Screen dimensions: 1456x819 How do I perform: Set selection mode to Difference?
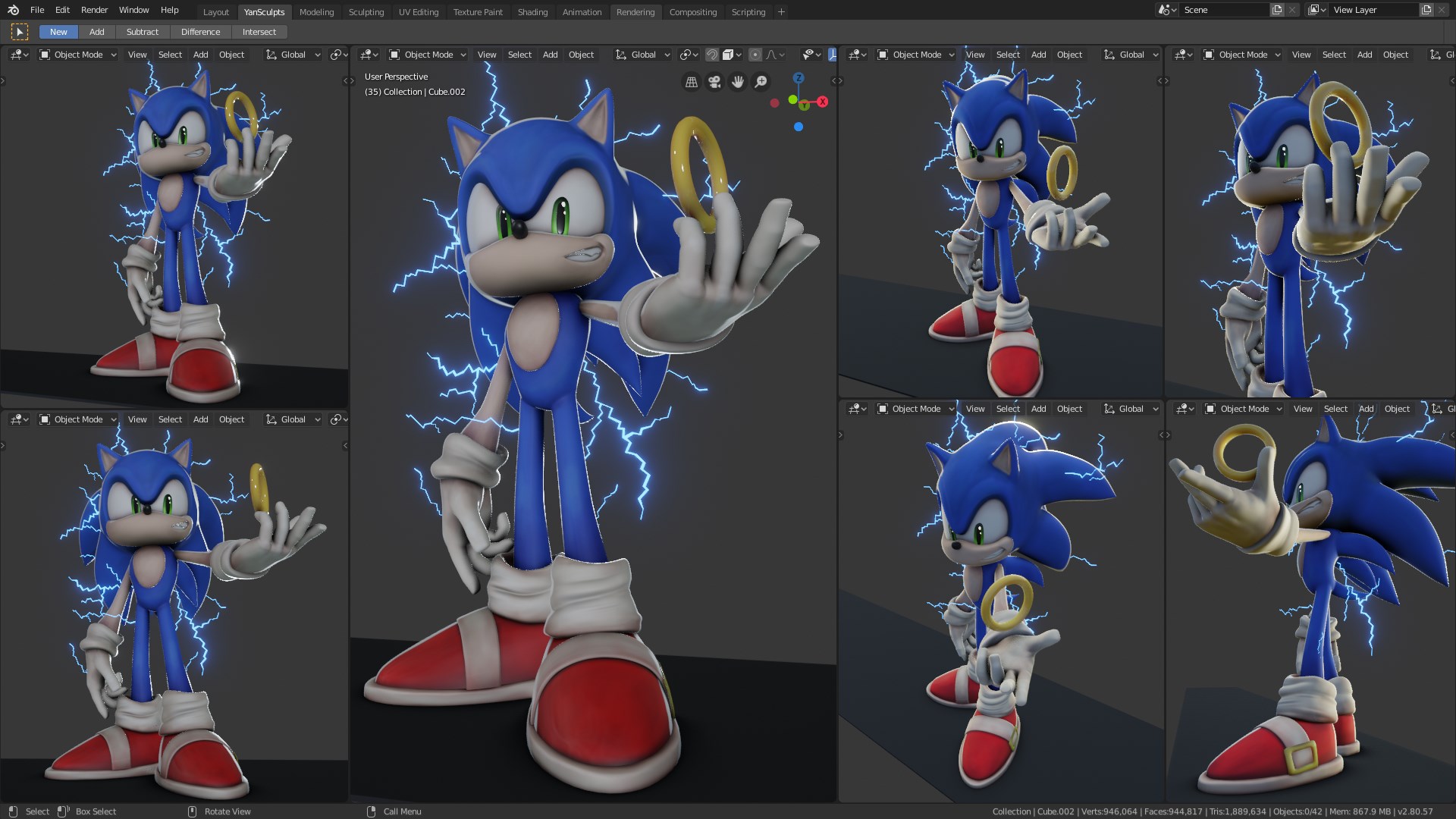(x=201, y=32)
